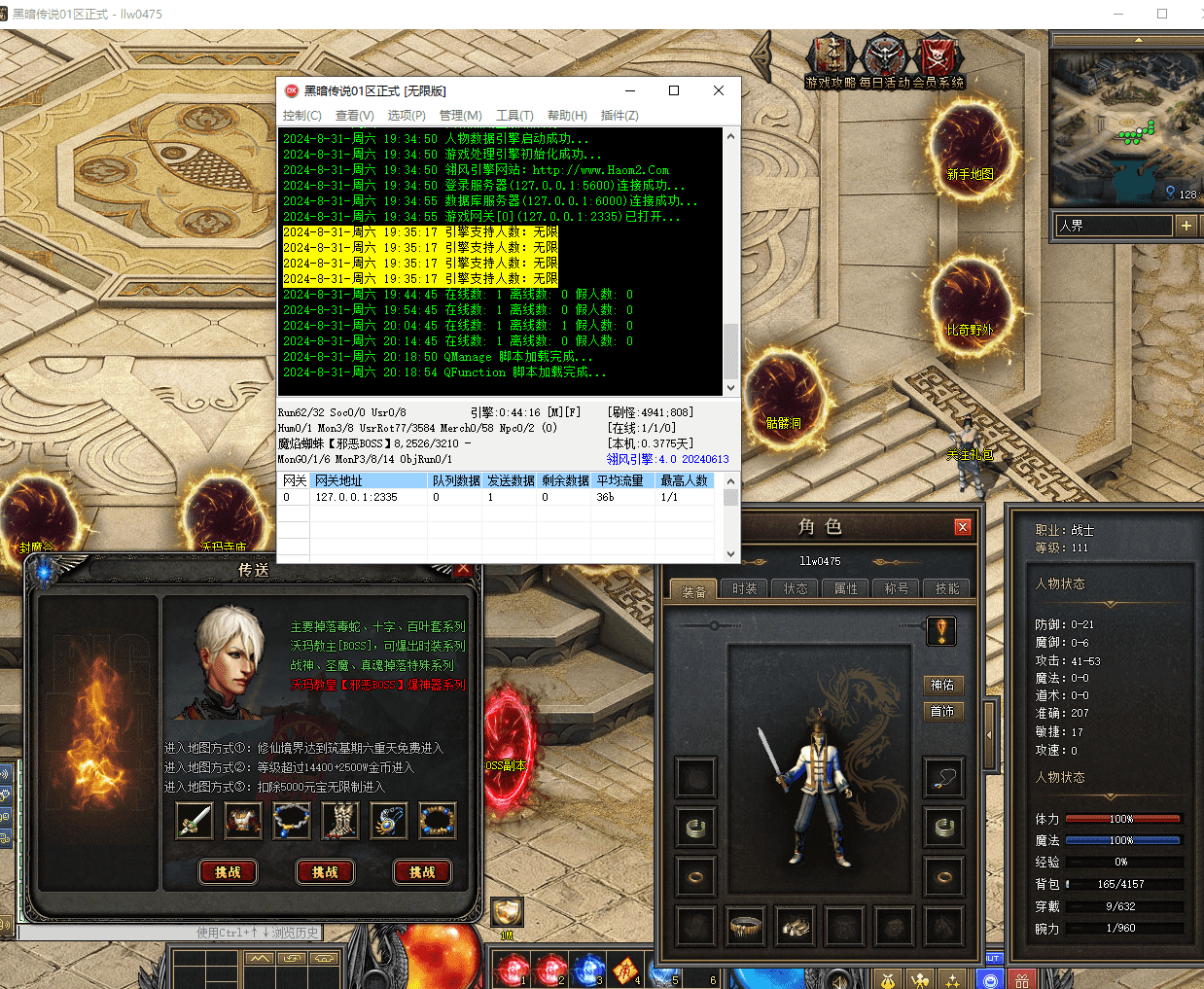
Task: Collapse the minimap with the top arrow
Action: point(1138,40)
